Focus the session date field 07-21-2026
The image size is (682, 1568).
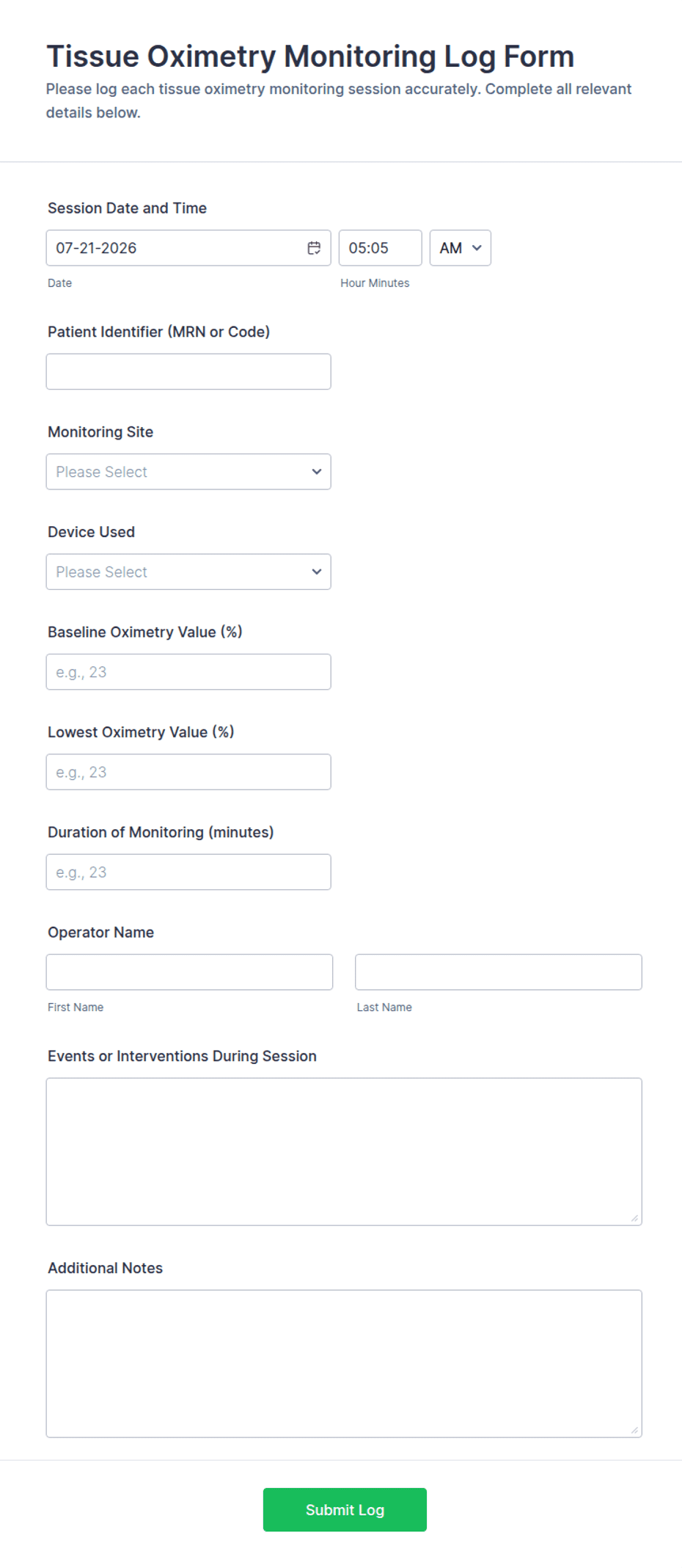[x=188, y=248]
